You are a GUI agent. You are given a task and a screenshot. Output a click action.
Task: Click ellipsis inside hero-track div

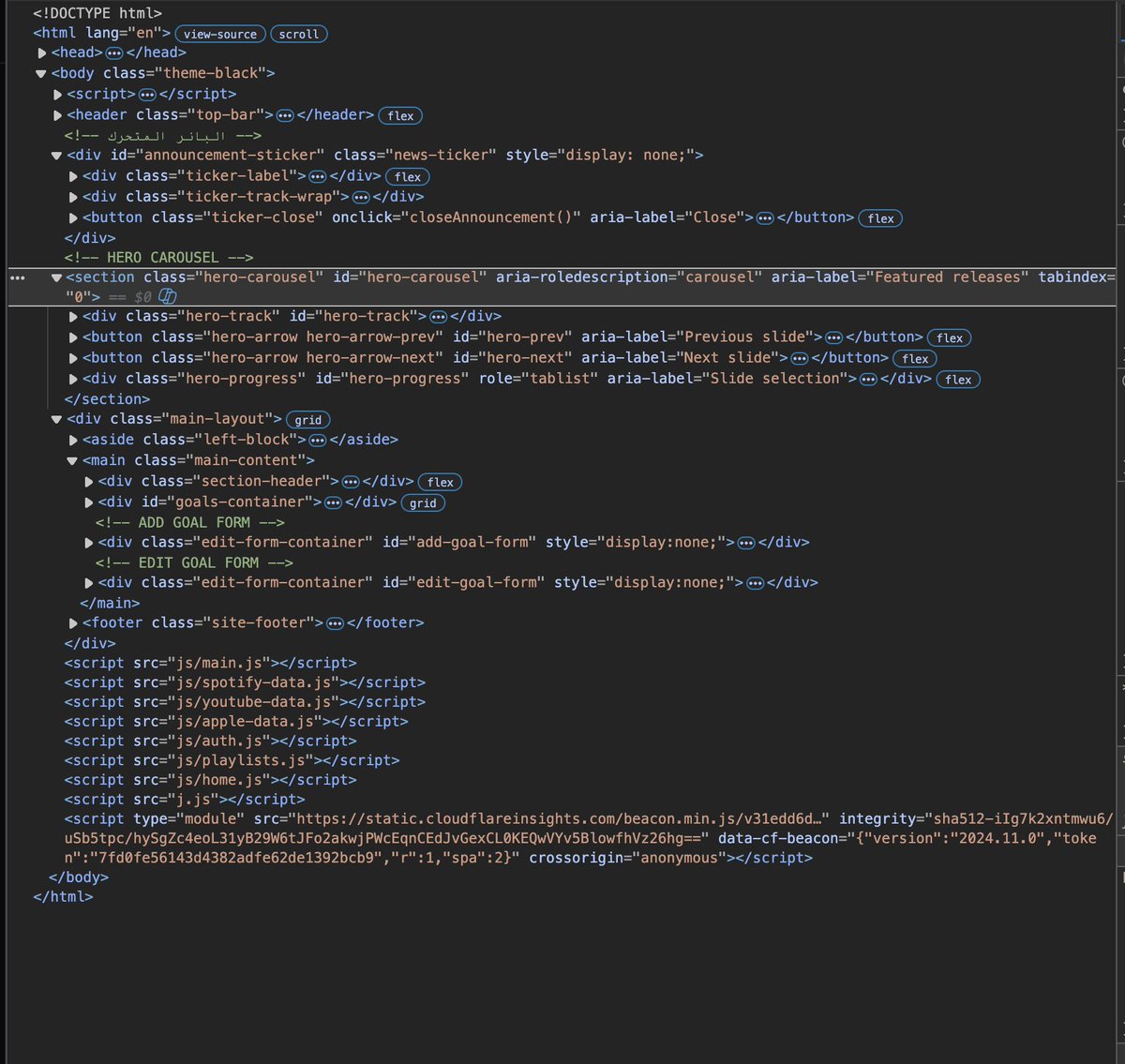pos(438,317)
